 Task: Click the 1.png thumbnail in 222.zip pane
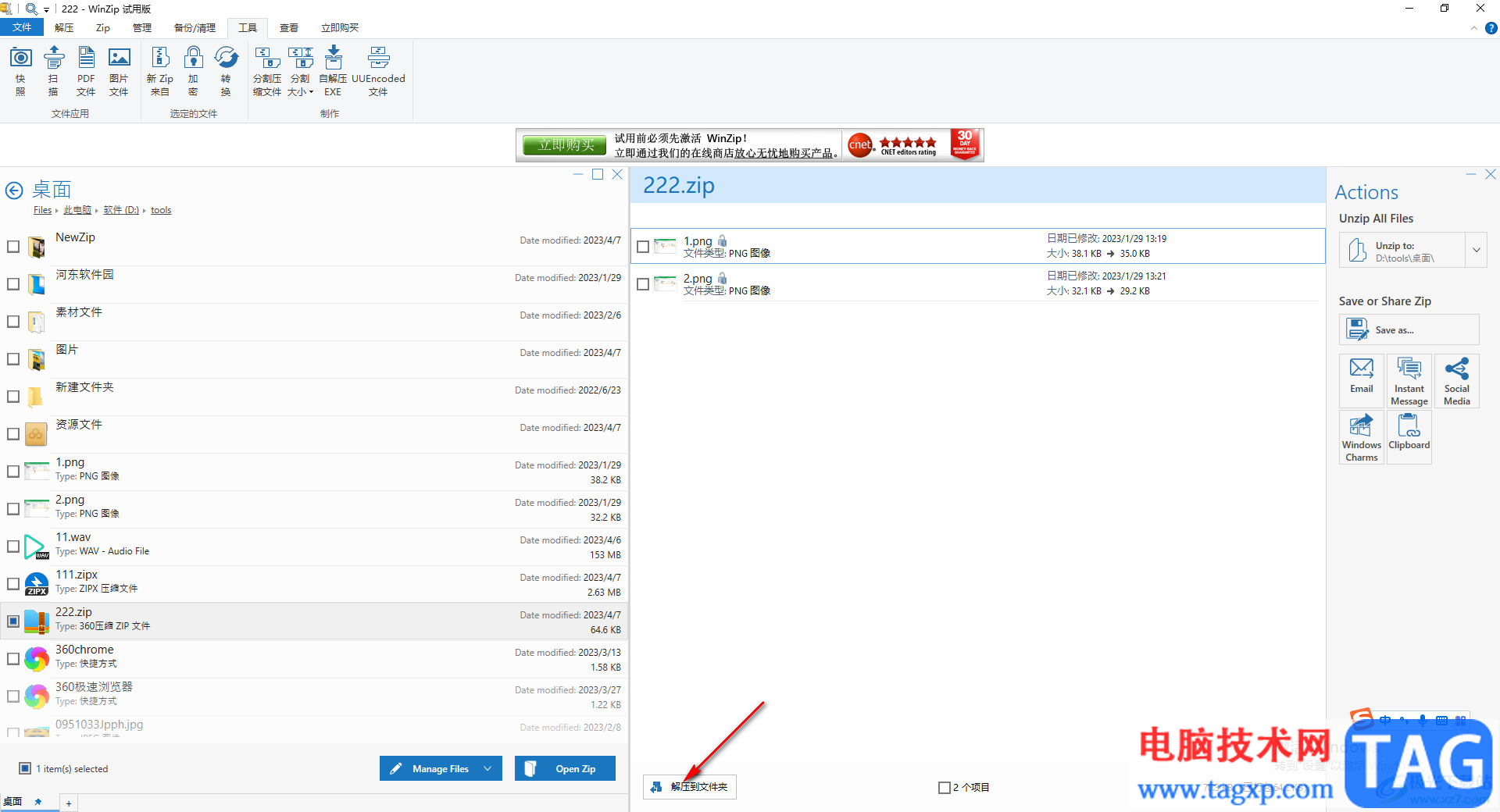point(665,247)
